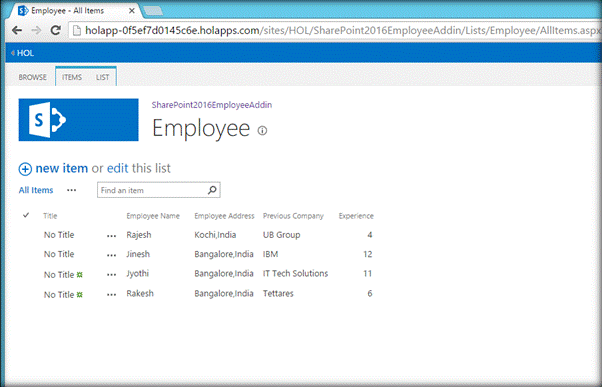Click the HOL back link
602x387 pixels.
(23, 53)
